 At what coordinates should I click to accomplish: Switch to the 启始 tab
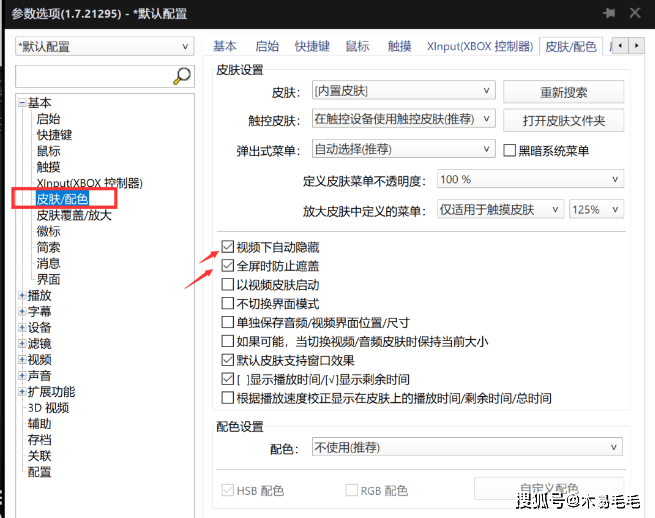coord(267,46)
